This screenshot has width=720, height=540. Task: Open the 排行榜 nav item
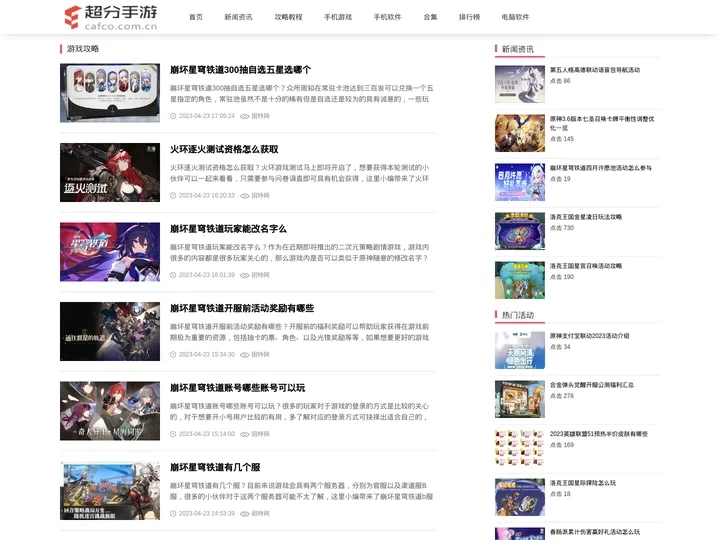tap(469, 17)
